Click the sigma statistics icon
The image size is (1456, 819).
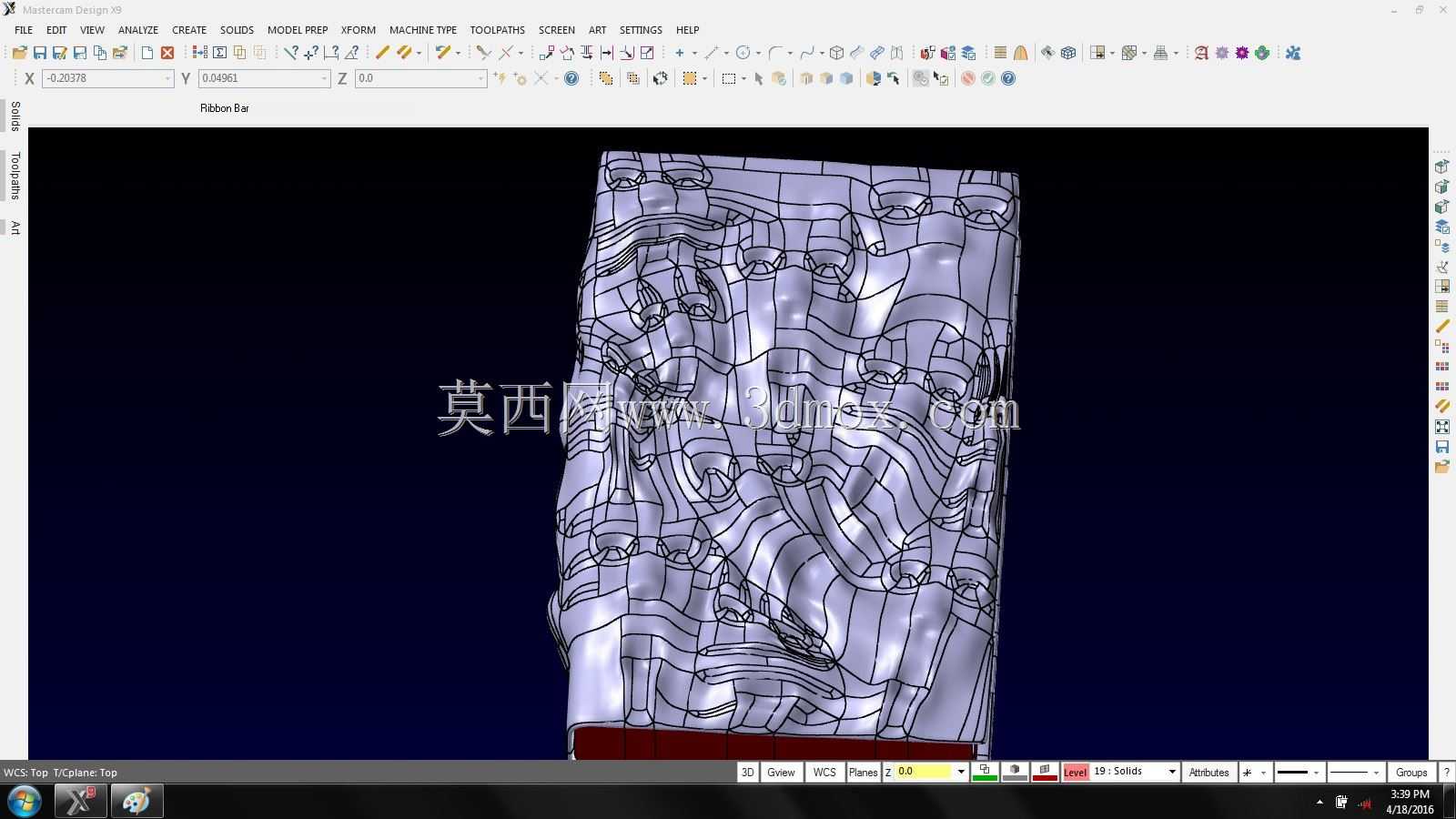coord(219,53)
